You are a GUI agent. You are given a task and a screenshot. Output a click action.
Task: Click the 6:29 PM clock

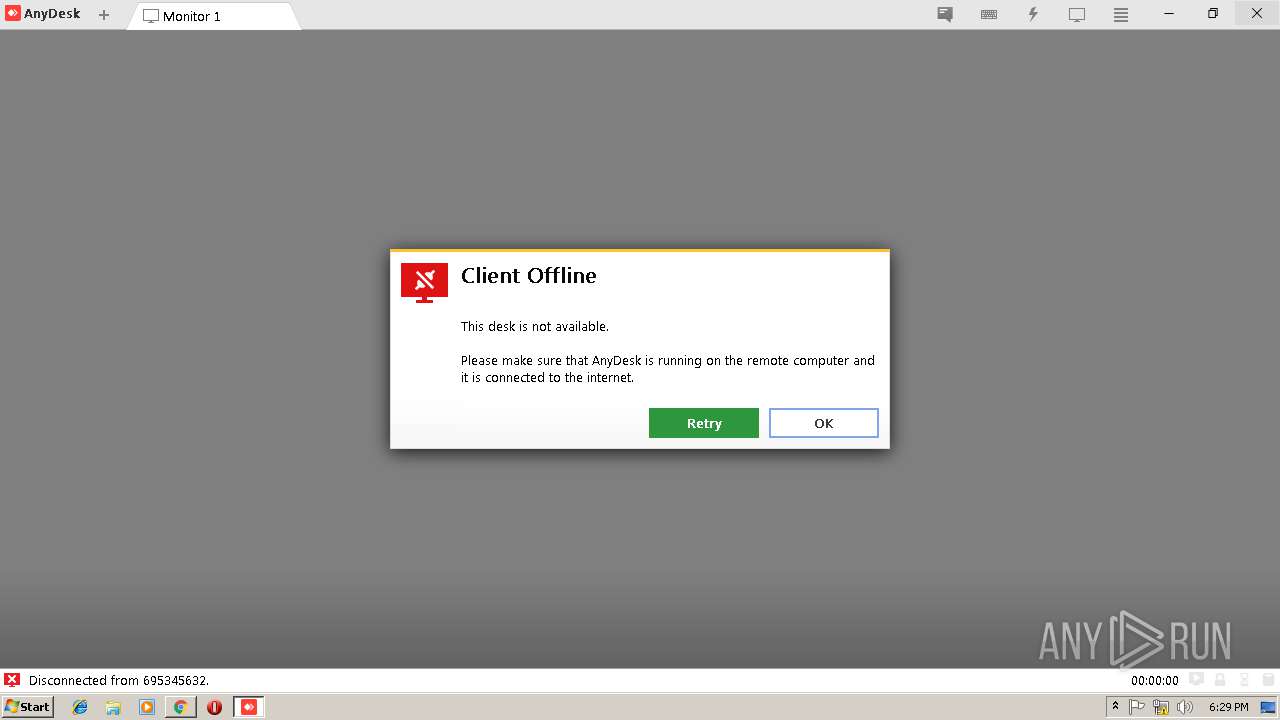click(1228, 707)
